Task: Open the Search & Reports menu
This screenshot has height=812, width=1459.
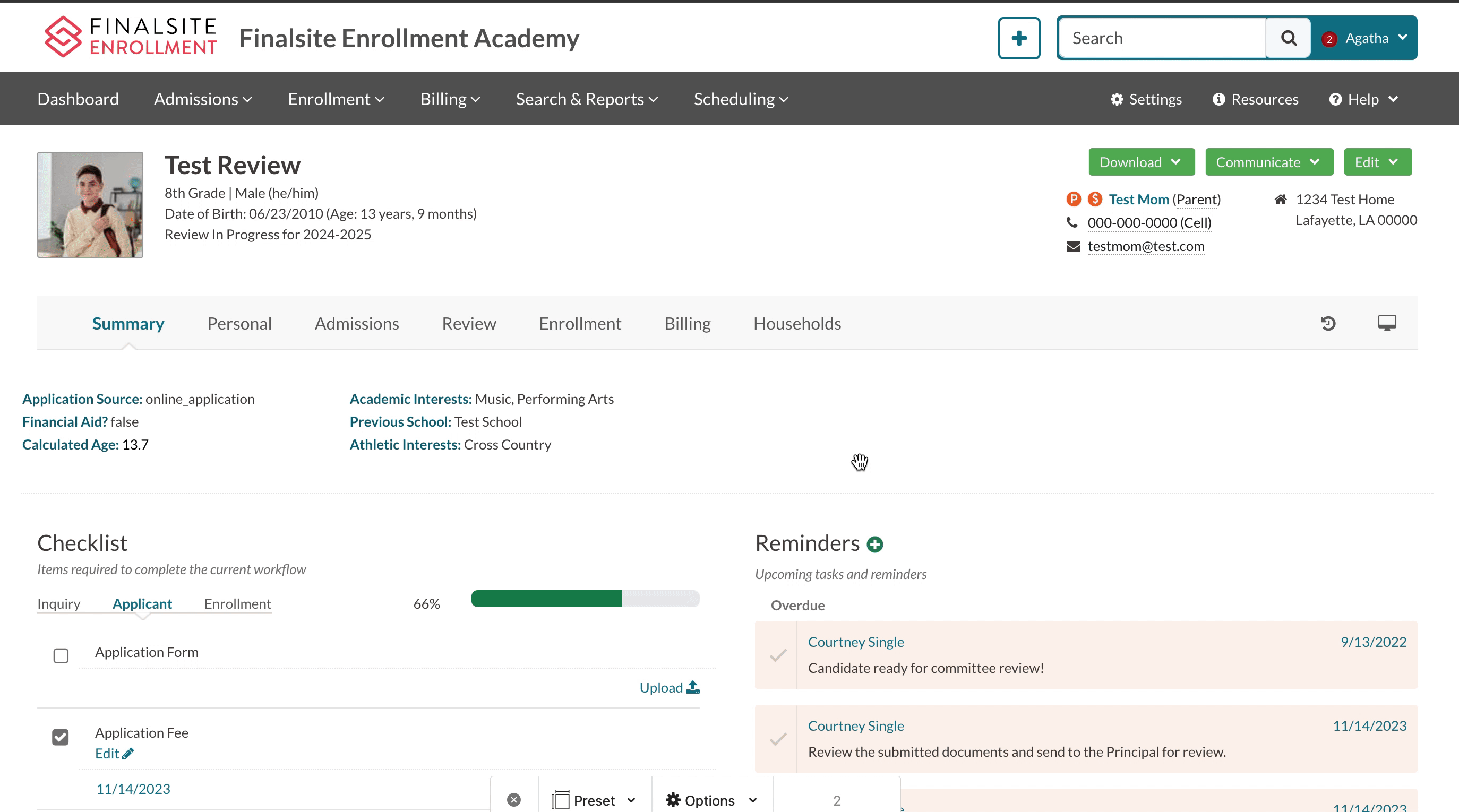Action: pos(586,99)
